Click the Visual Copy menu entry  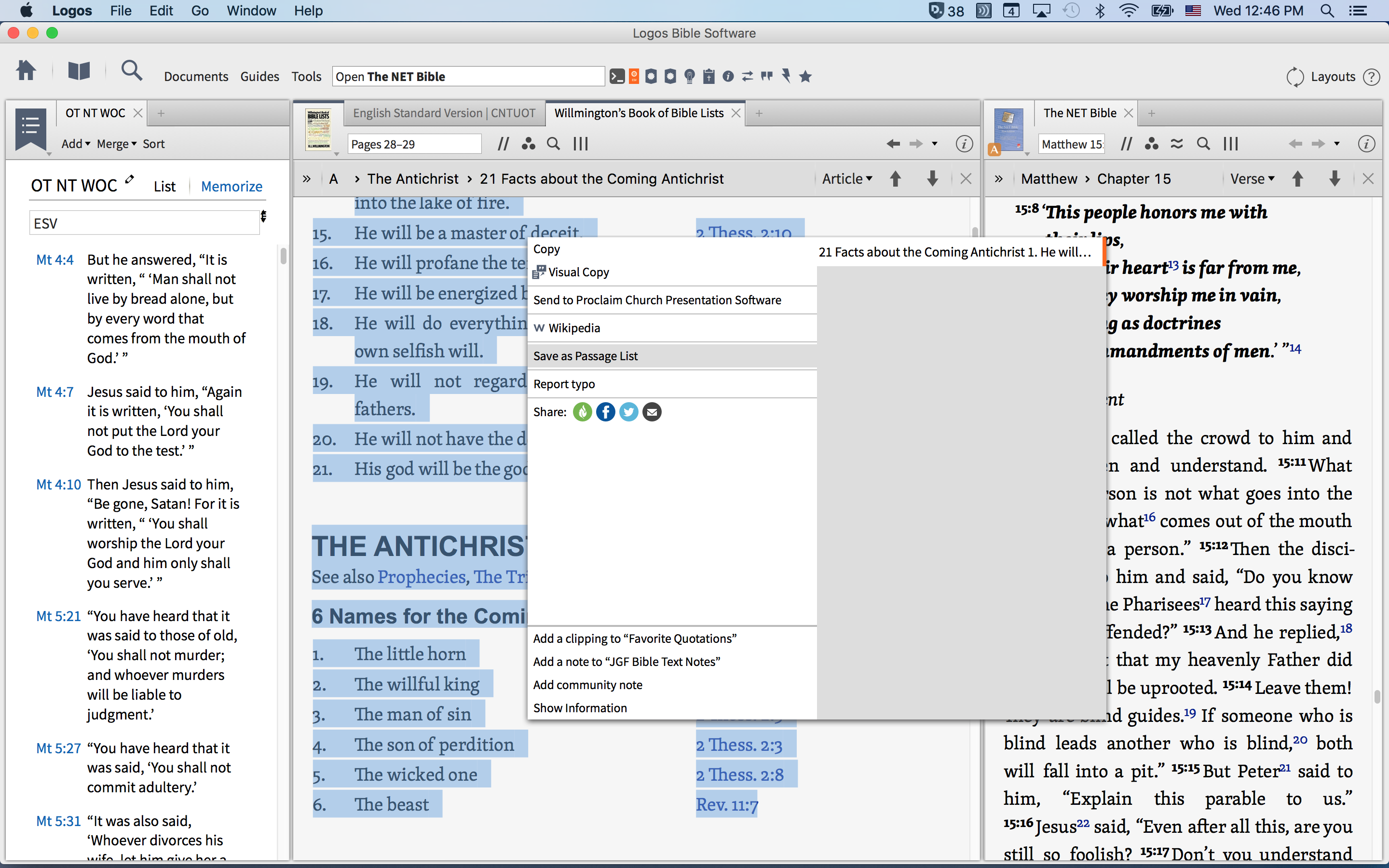coord(578,272)
